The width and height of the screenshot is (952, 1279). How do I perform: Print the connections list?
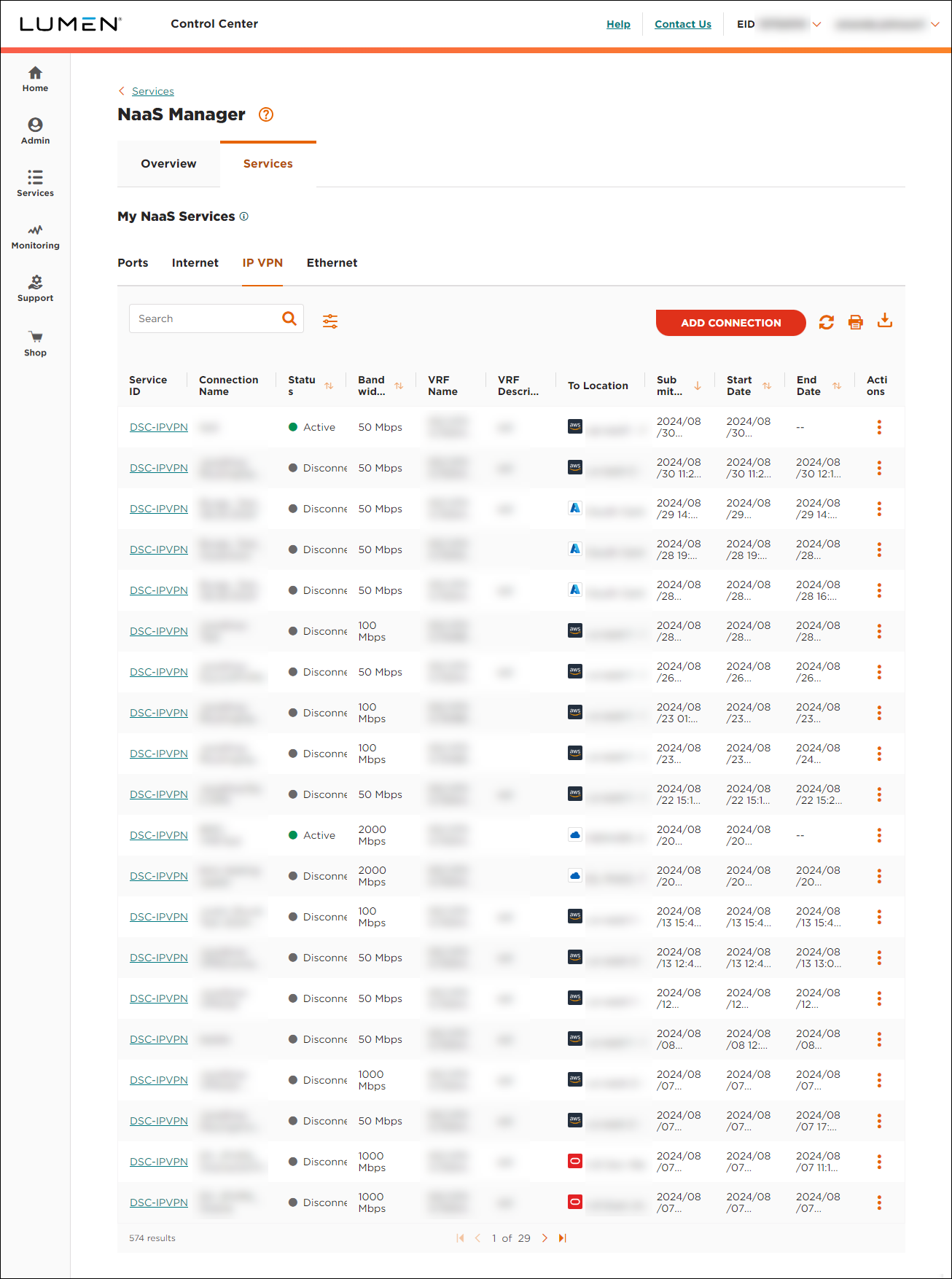[856, 322]
